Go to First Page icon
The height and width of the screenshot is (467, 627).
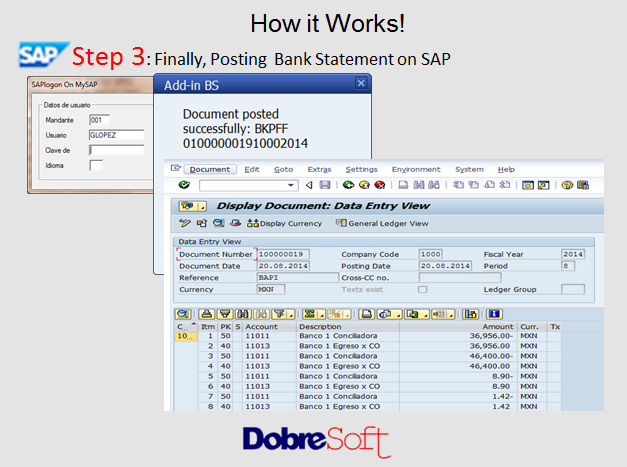coord(458,185)
